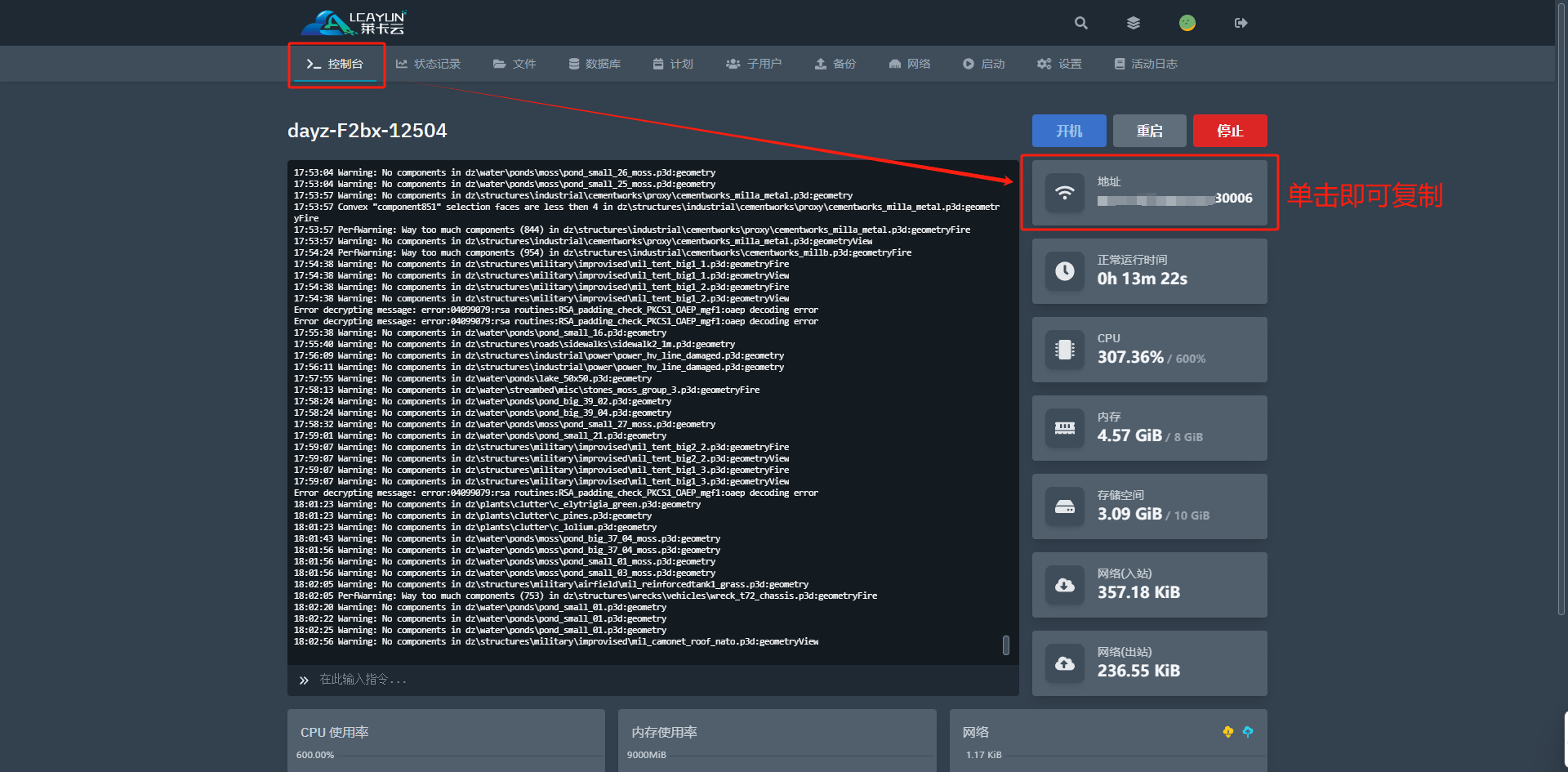Click the logout exit icon
This screenshot has height=772, width=1568.
tap(1241, 23)
